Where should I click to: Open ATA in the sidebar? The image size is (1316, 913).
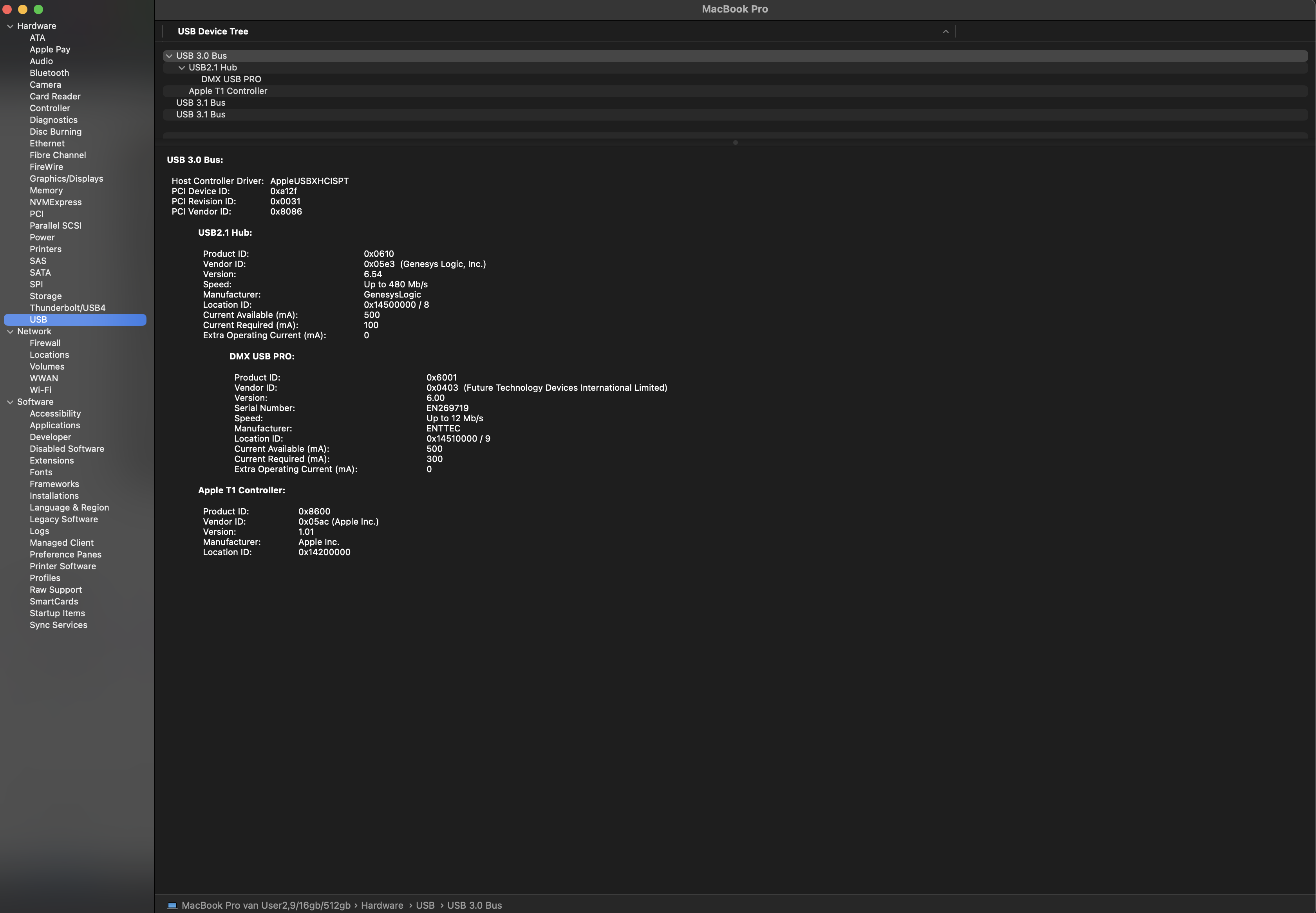37,38
